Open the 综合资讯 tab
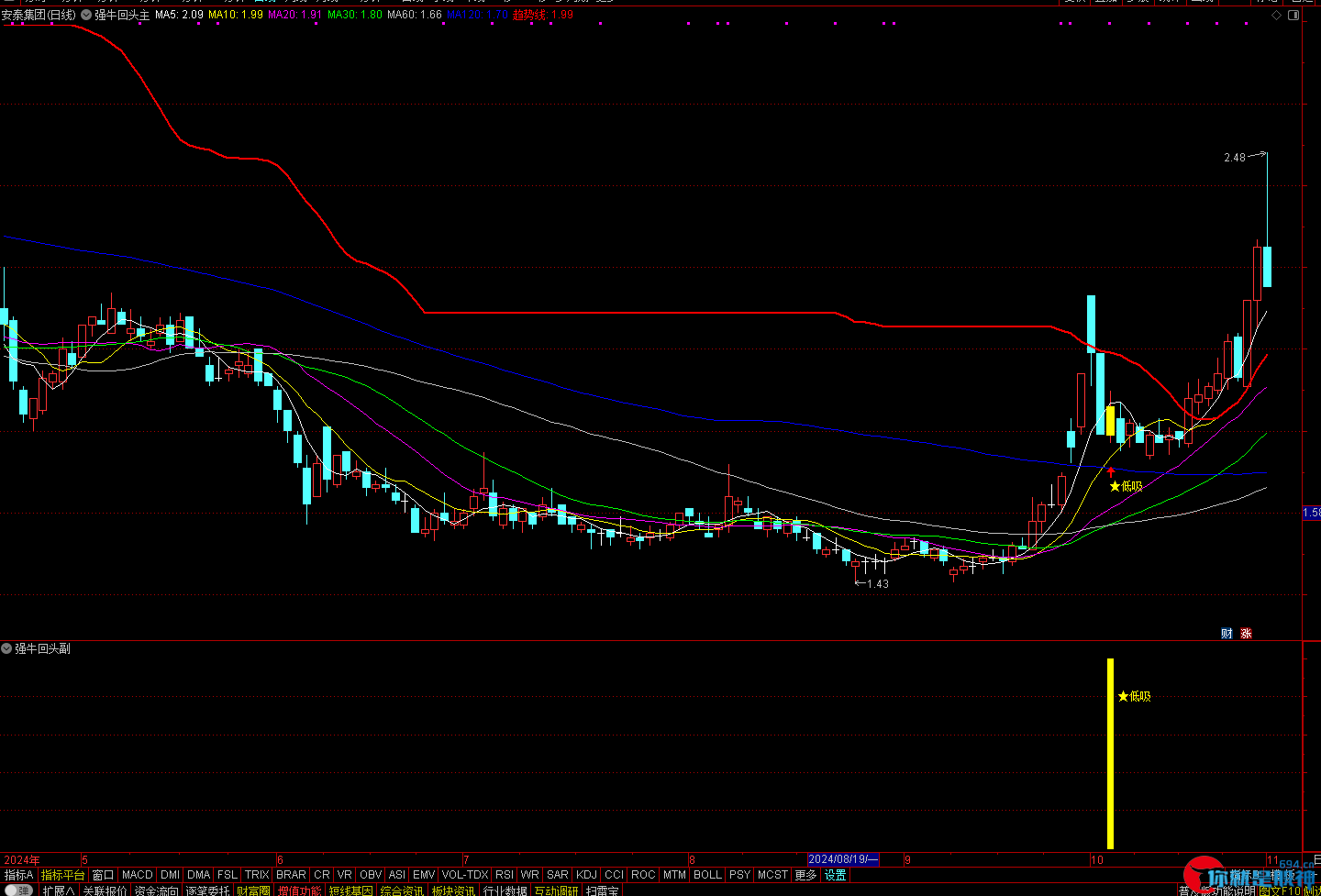1321x896 pixels. coord(403,890)
